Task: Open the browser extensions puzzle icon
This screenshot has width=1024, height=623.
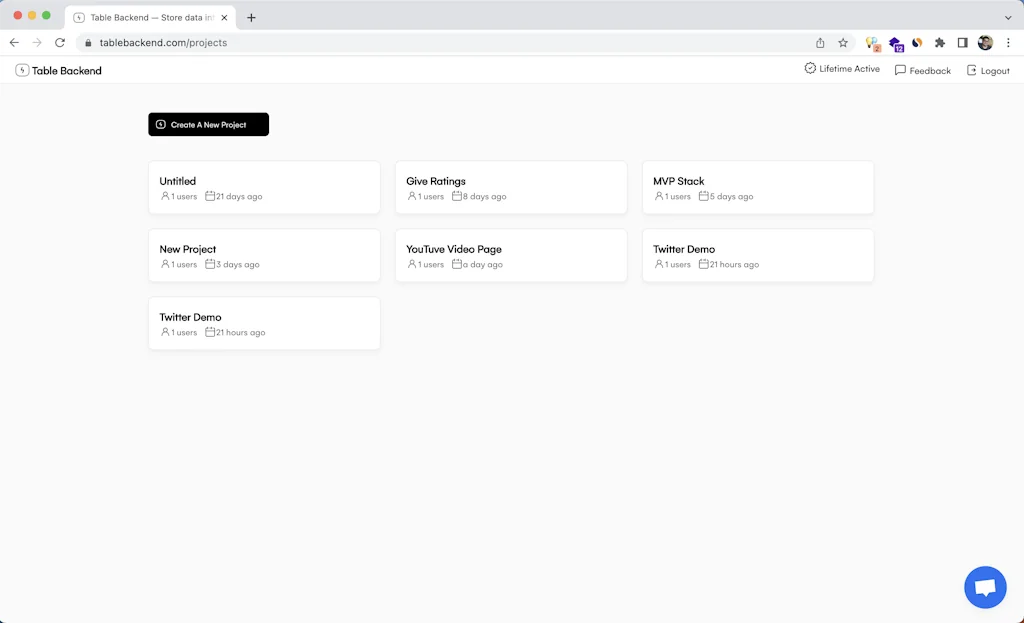Action: (940, 43)
